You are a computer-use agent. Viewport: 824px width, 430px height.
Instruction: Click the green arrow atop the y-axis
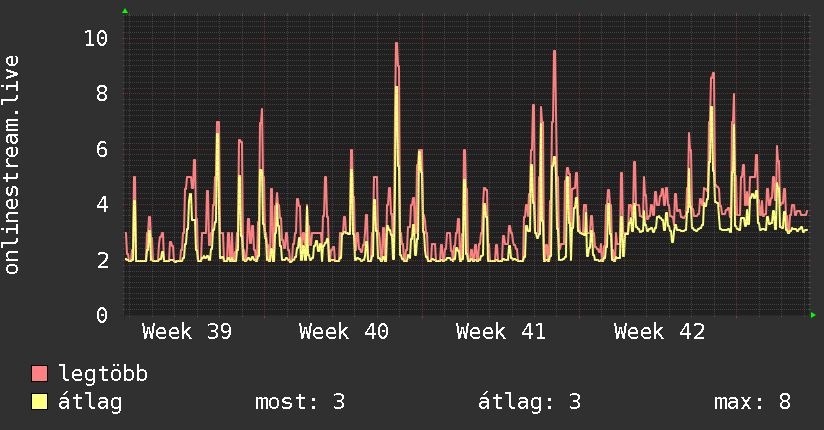125,11
